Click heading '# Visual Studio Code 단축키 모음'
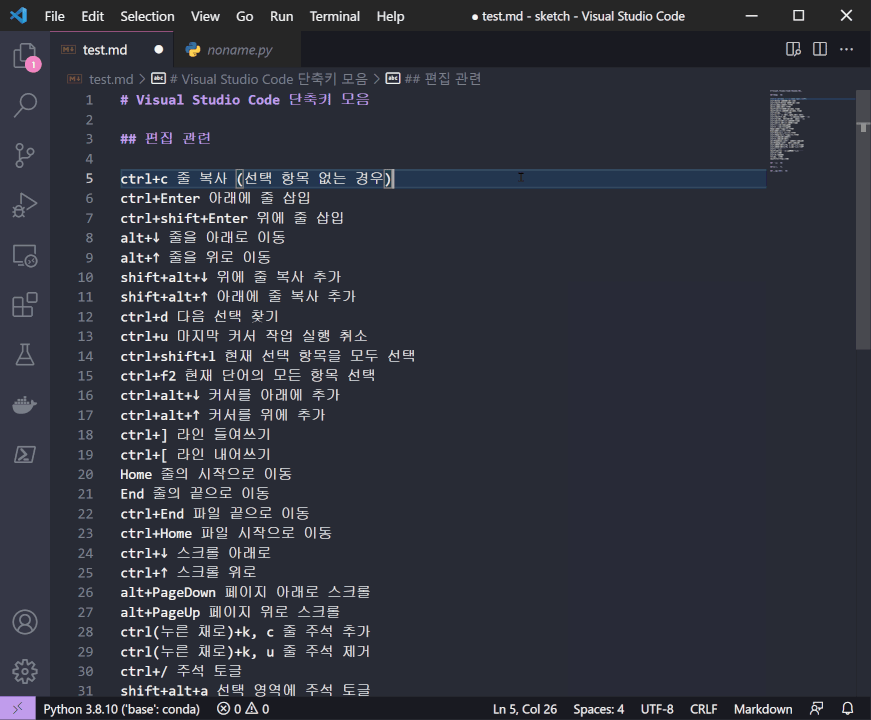Image resolution: width=871 pixels, height=720 pixels. click(245, 100)
